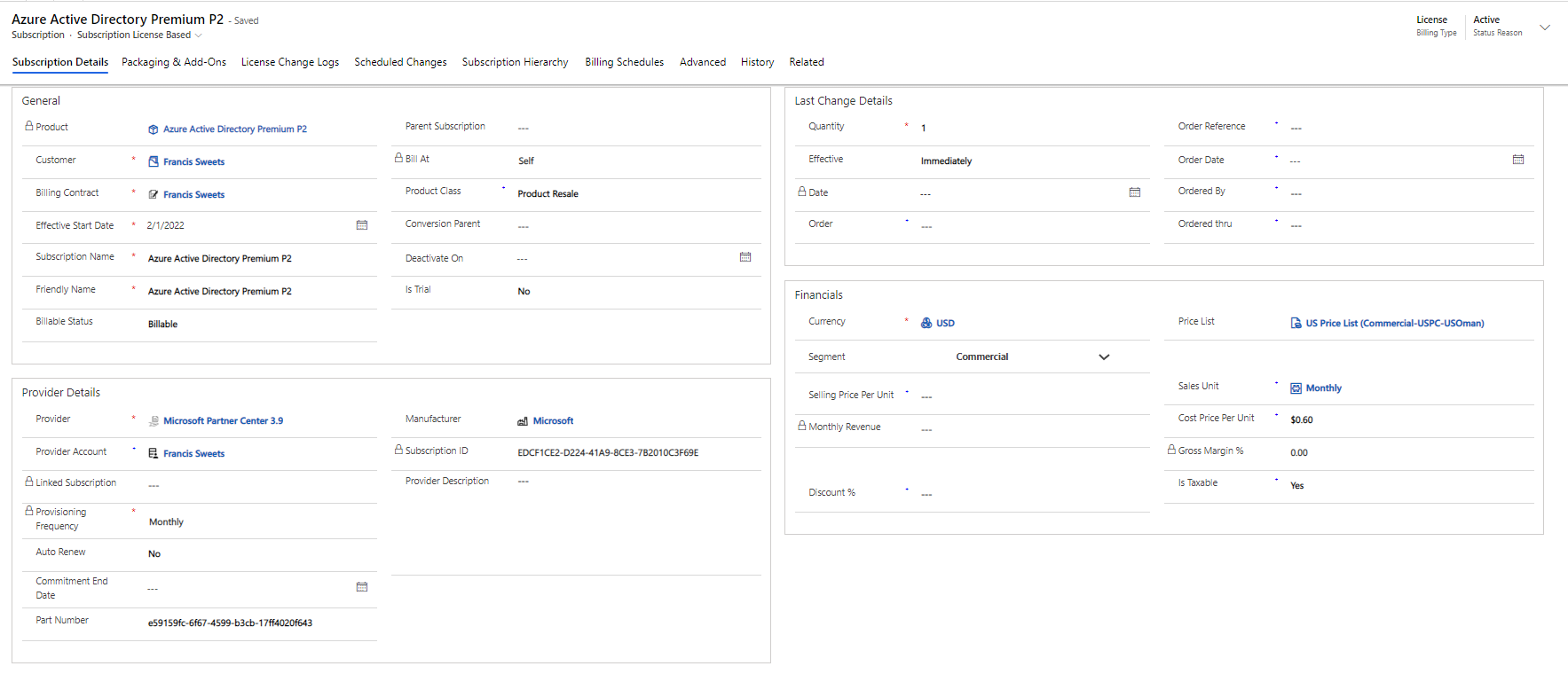
Task: Click the Sales Unit icon beside Monthly
Action: coord(1296,388)
